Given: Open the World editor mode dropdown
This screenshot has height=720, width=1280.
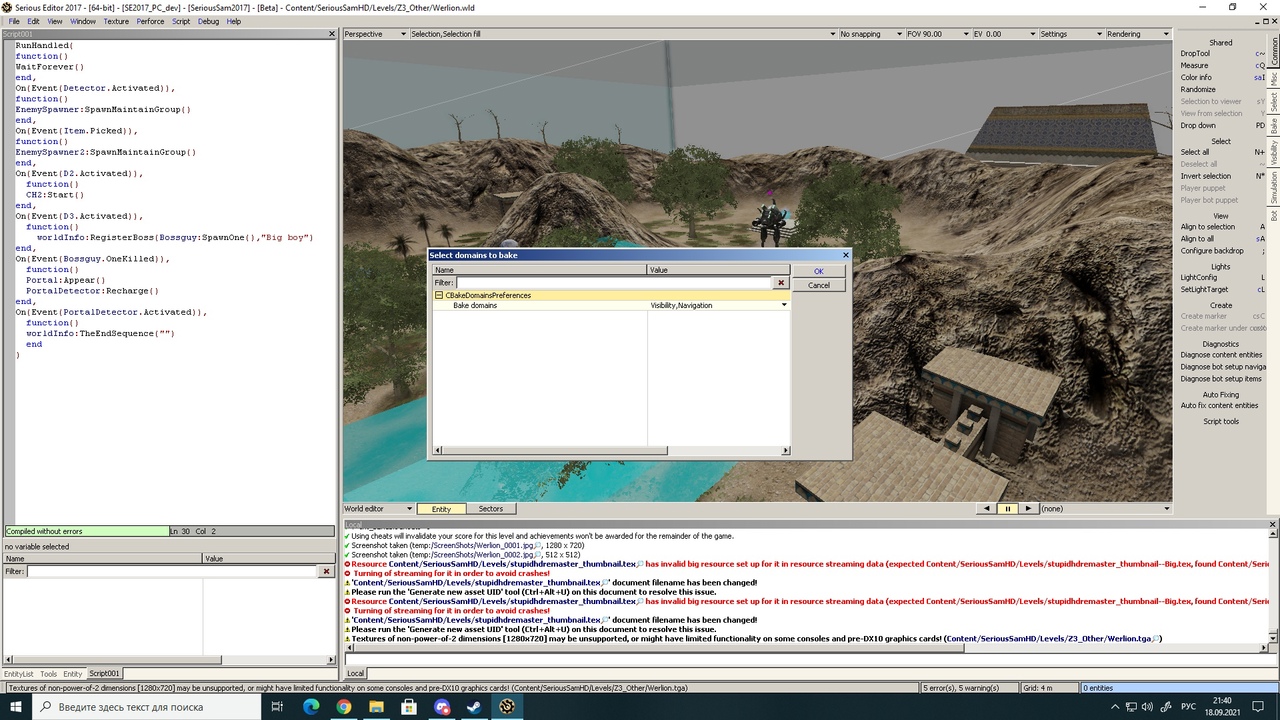Looking at the screenshot, I should click(x=378, y=509).
